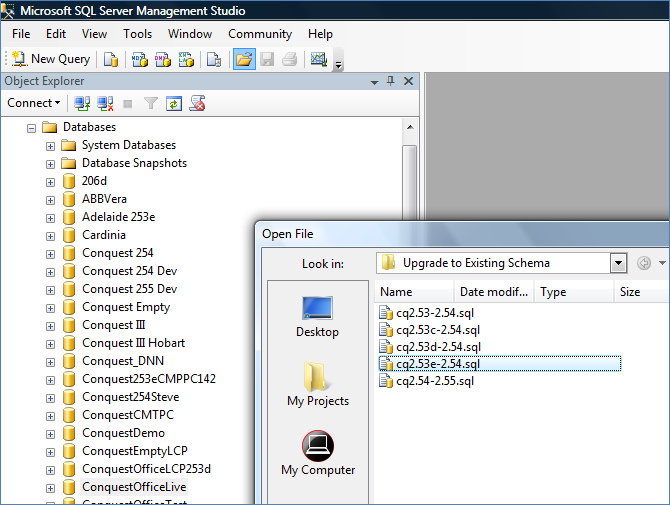Open Object Explorer window position dropdown arrow
Screen dimensions: 670x505
pos(374,82)
